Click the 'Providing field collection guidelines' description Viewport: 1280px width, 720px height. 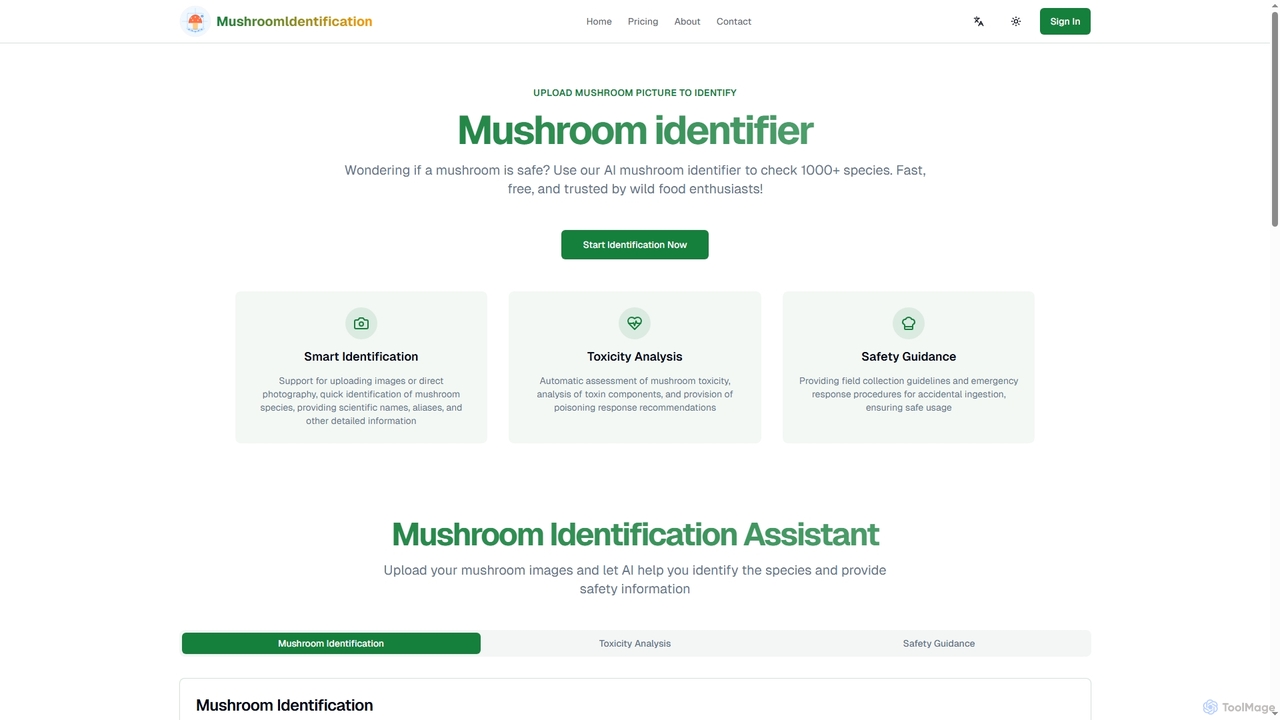pyautogui.click(x=909, y=394)
